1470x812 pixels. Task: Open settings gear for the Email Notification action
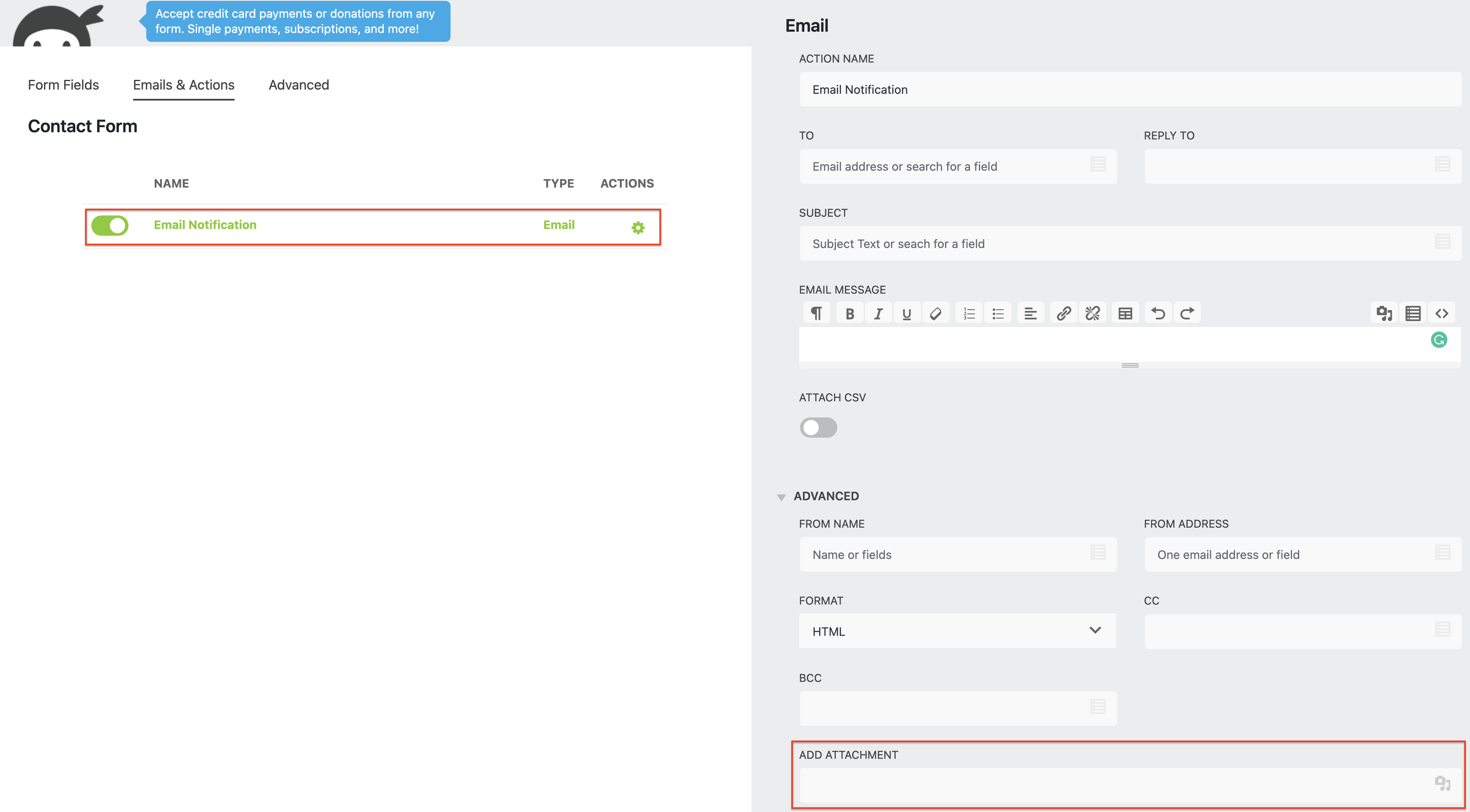point(637,227)
